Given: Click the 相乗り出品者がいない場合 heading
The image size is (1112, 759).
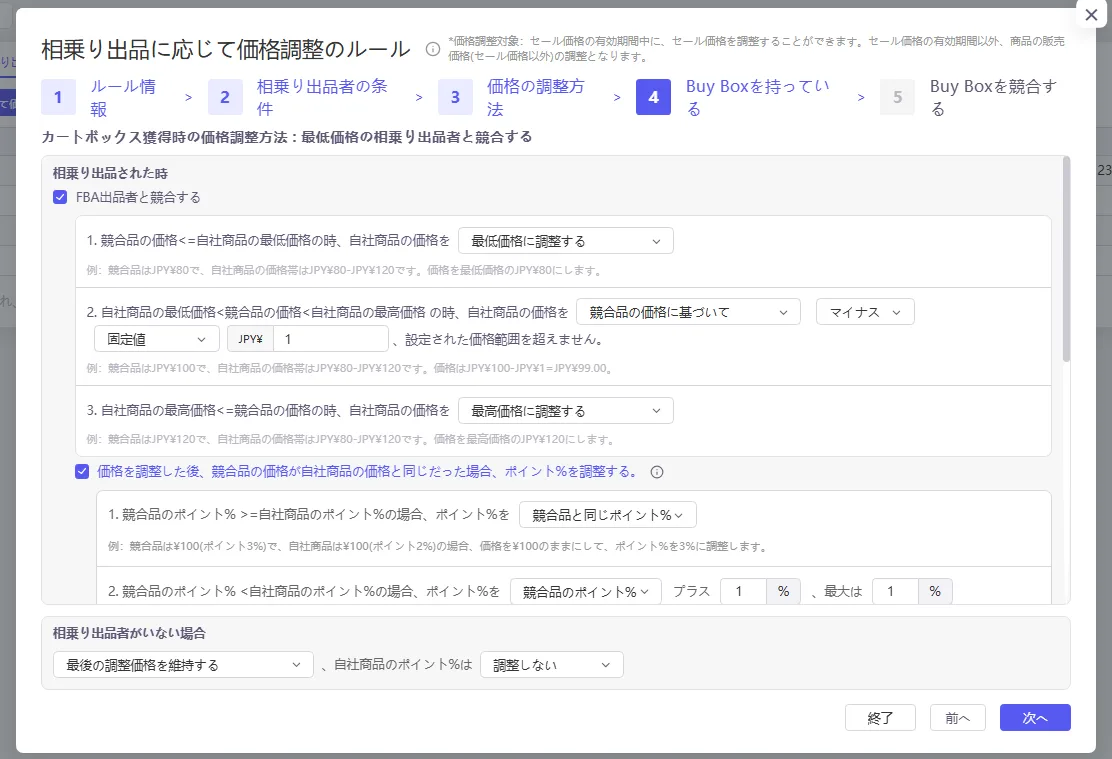Looking at the screenshot, I should (129, 633).
